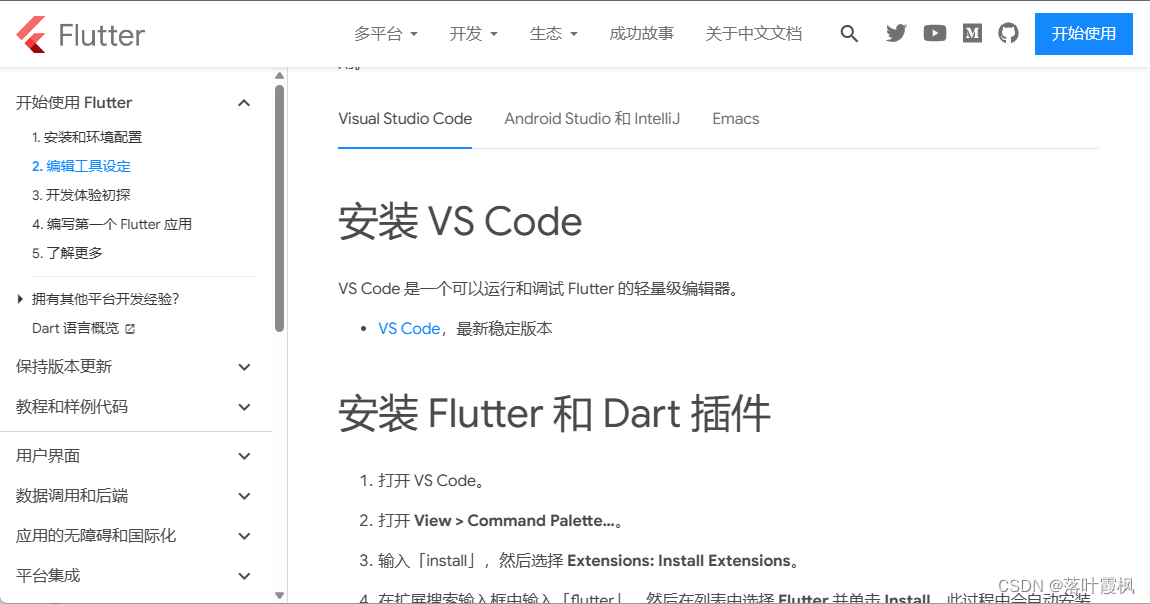Expand the 数据调用和后端 section

(x=244, y=496)
